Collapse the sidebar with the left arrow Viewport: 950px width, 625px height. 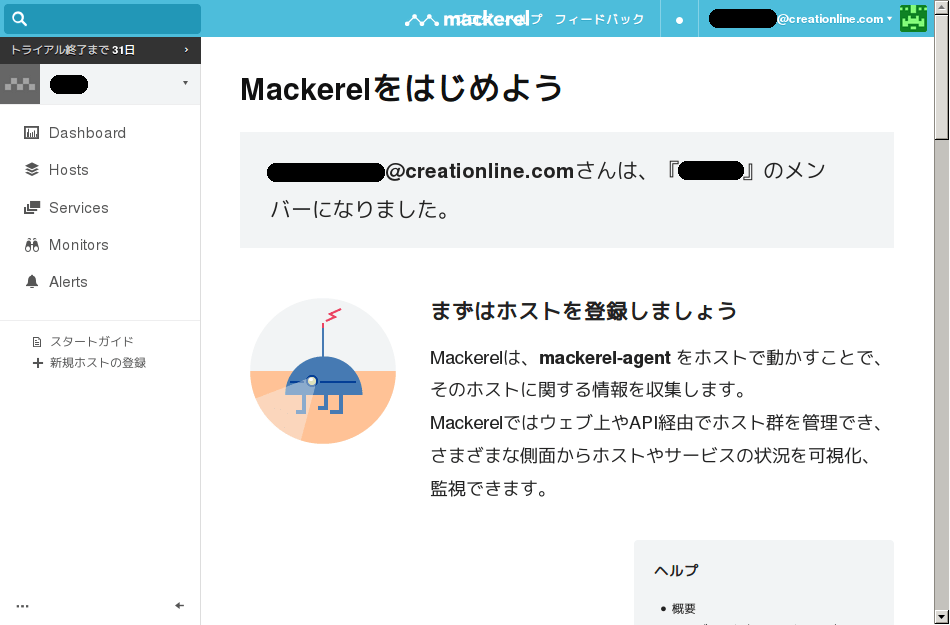click(x=179, y=606)
